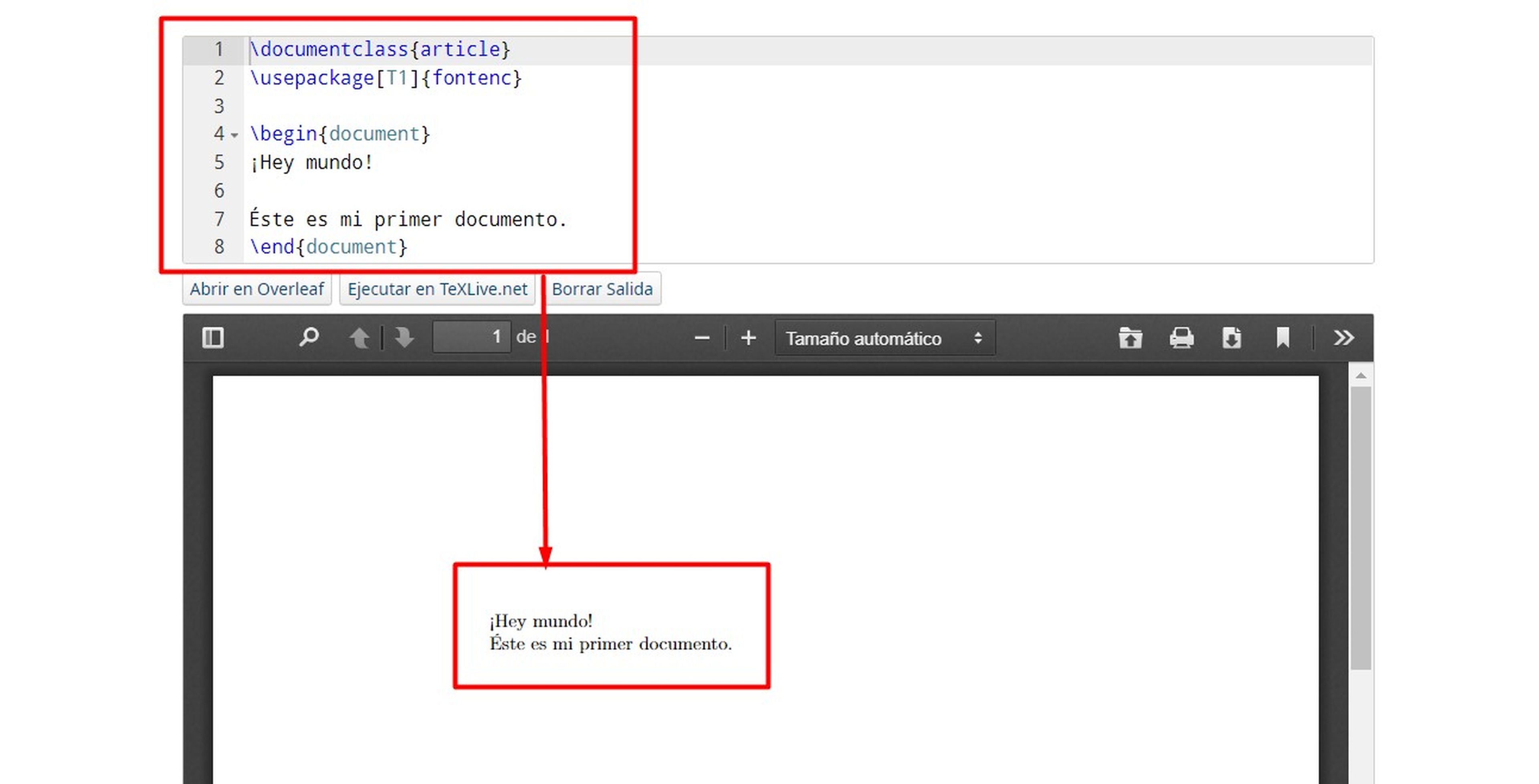Toggle the PDF viewer sidebar

coord(213,338)
